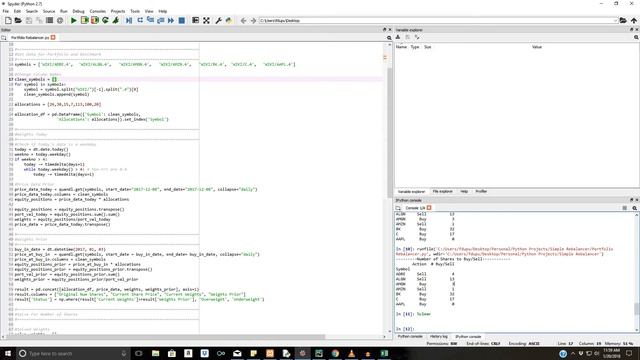This screenshot has height=360, width=640.
Task: Open the Source menu
Action: (49, 11)
